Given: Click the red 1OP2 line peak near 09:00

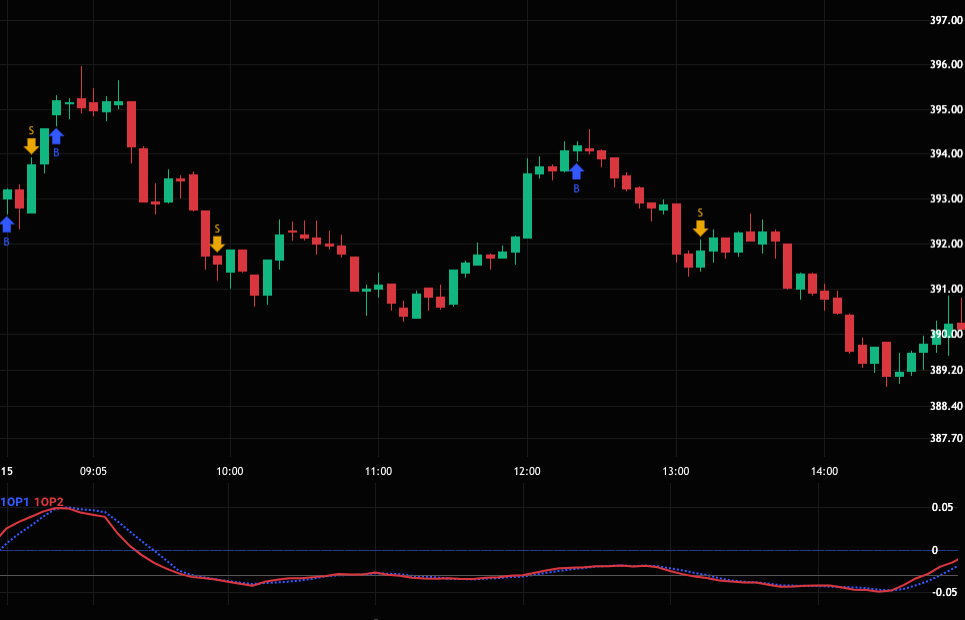Looking at the screenshot, I should (x=62, y=508).
